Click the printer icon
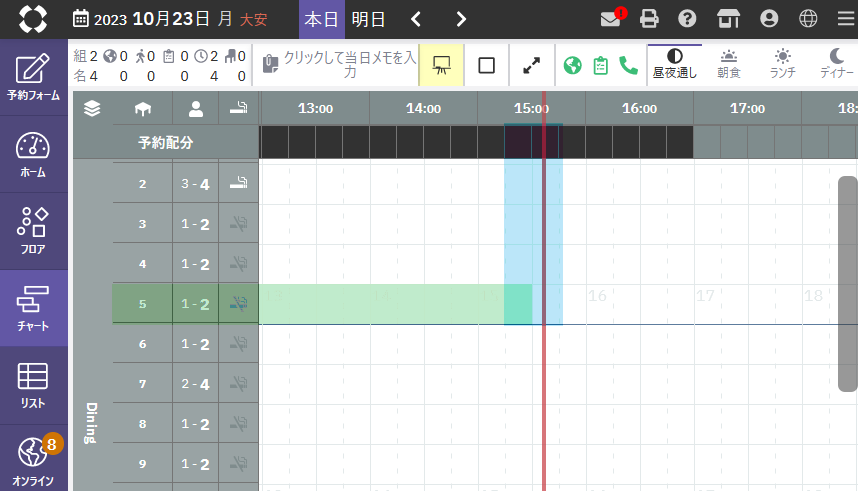 649,19
